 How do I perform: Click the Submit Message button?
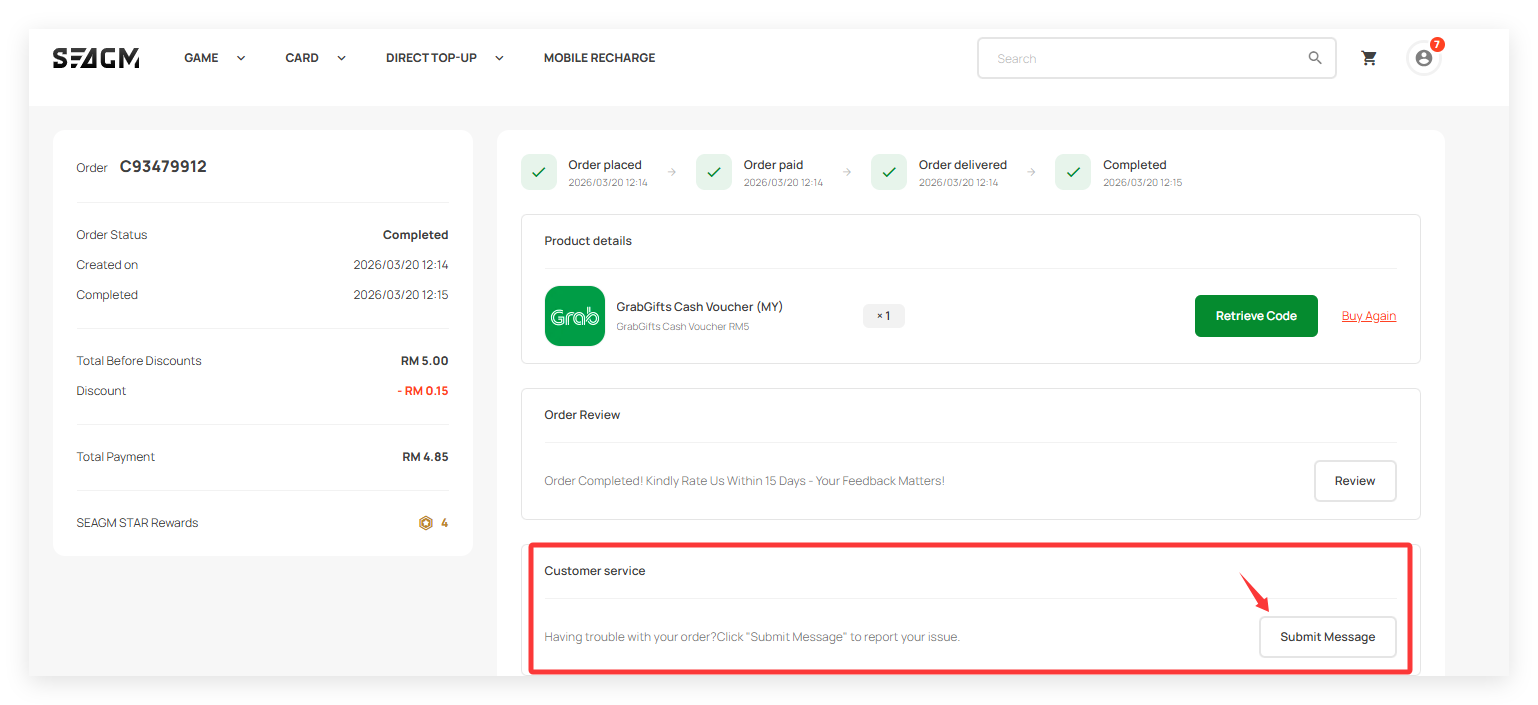tap(1327, 637)
